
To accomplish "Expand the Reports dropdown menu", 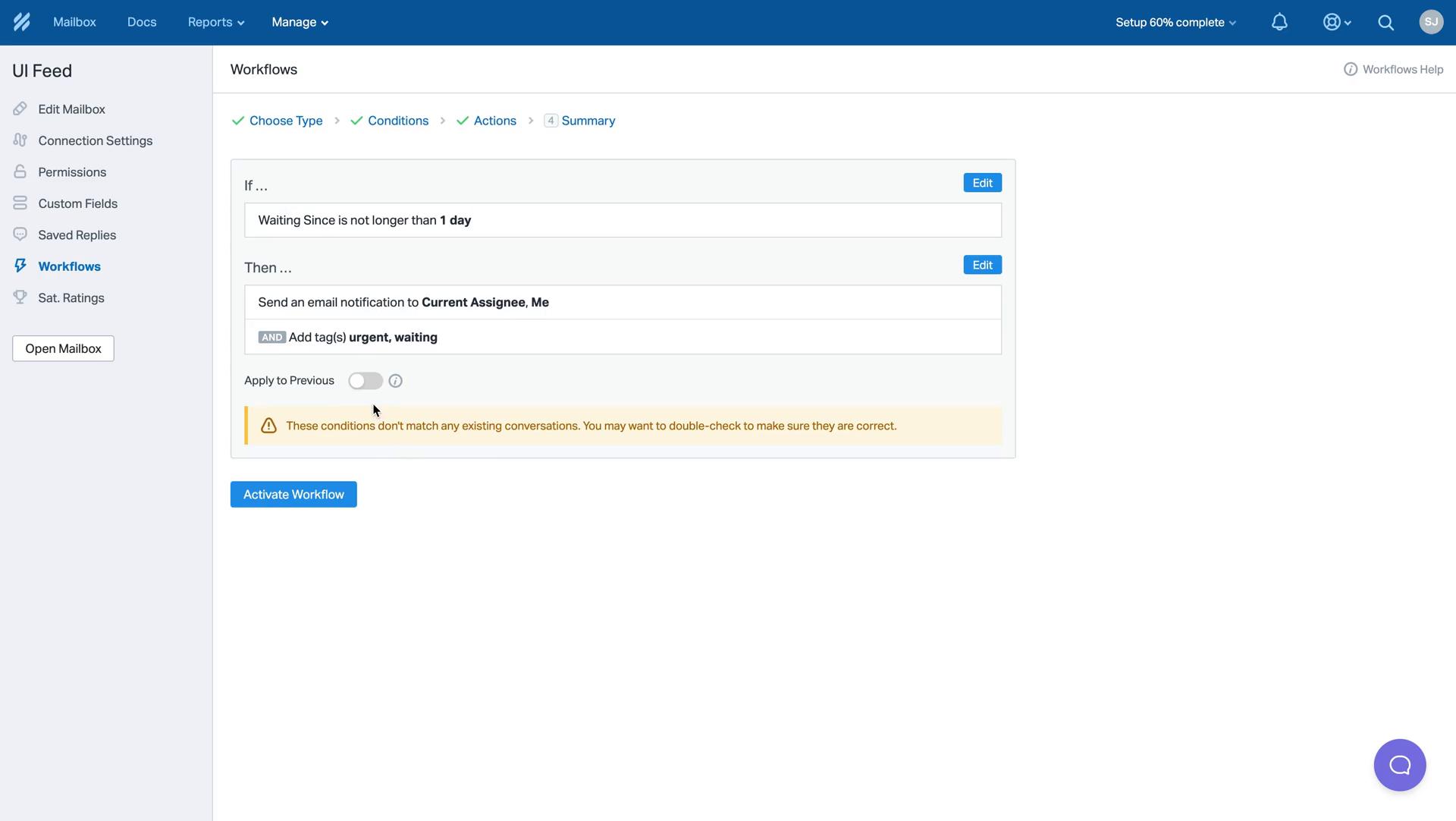I will click(214, 22).
